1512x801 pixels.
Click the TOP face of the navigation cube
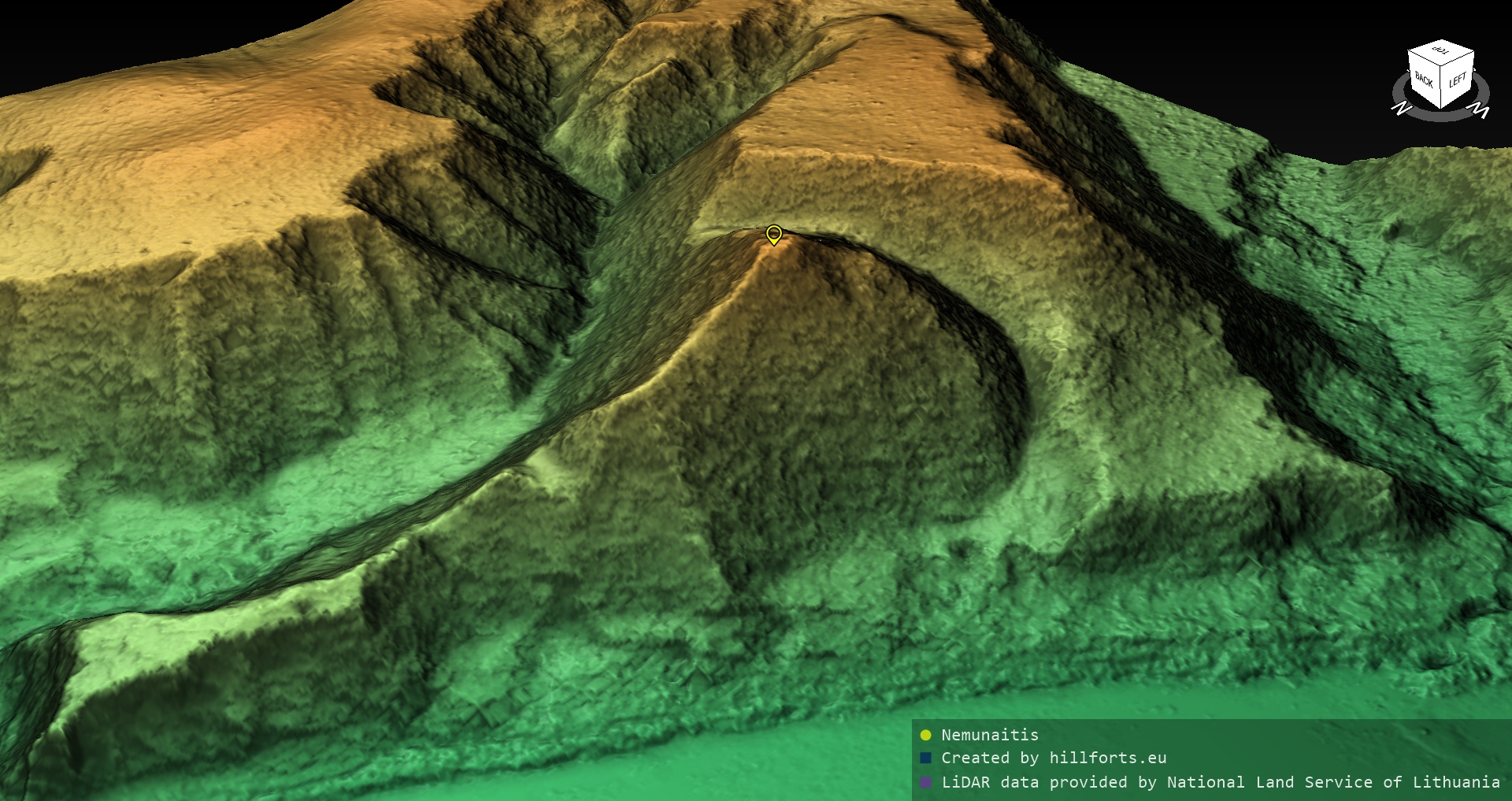pos(1441,53)
